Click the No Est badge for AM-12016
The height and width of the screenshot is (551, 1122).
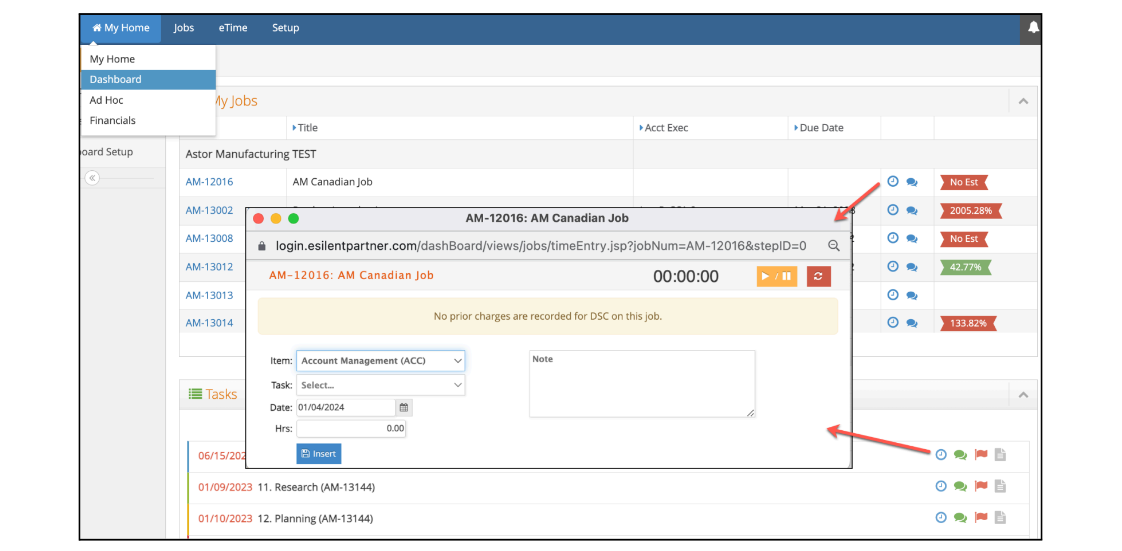964,182
